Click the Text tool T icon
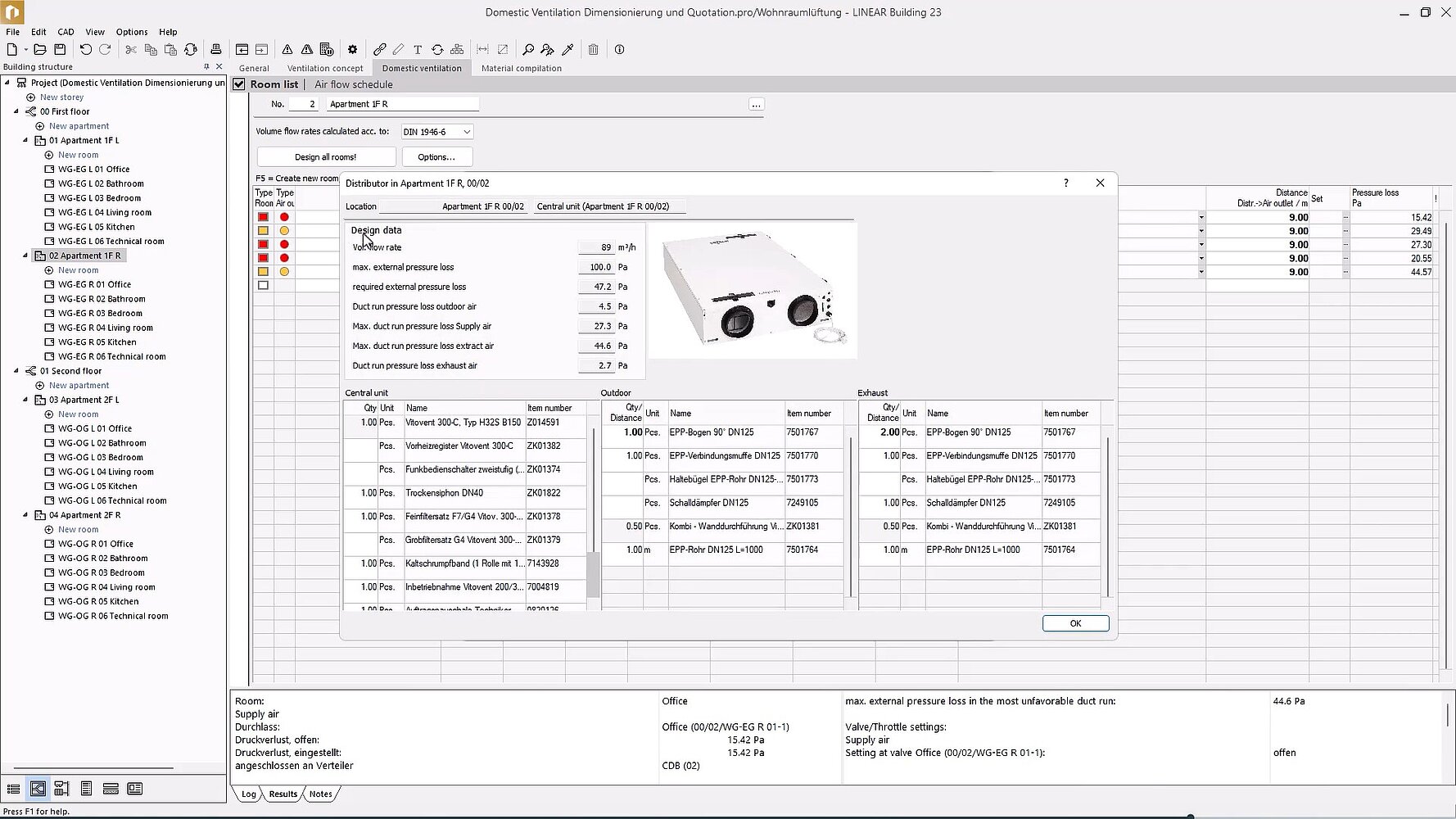1456x819 pixels. (x=418, y=50)
